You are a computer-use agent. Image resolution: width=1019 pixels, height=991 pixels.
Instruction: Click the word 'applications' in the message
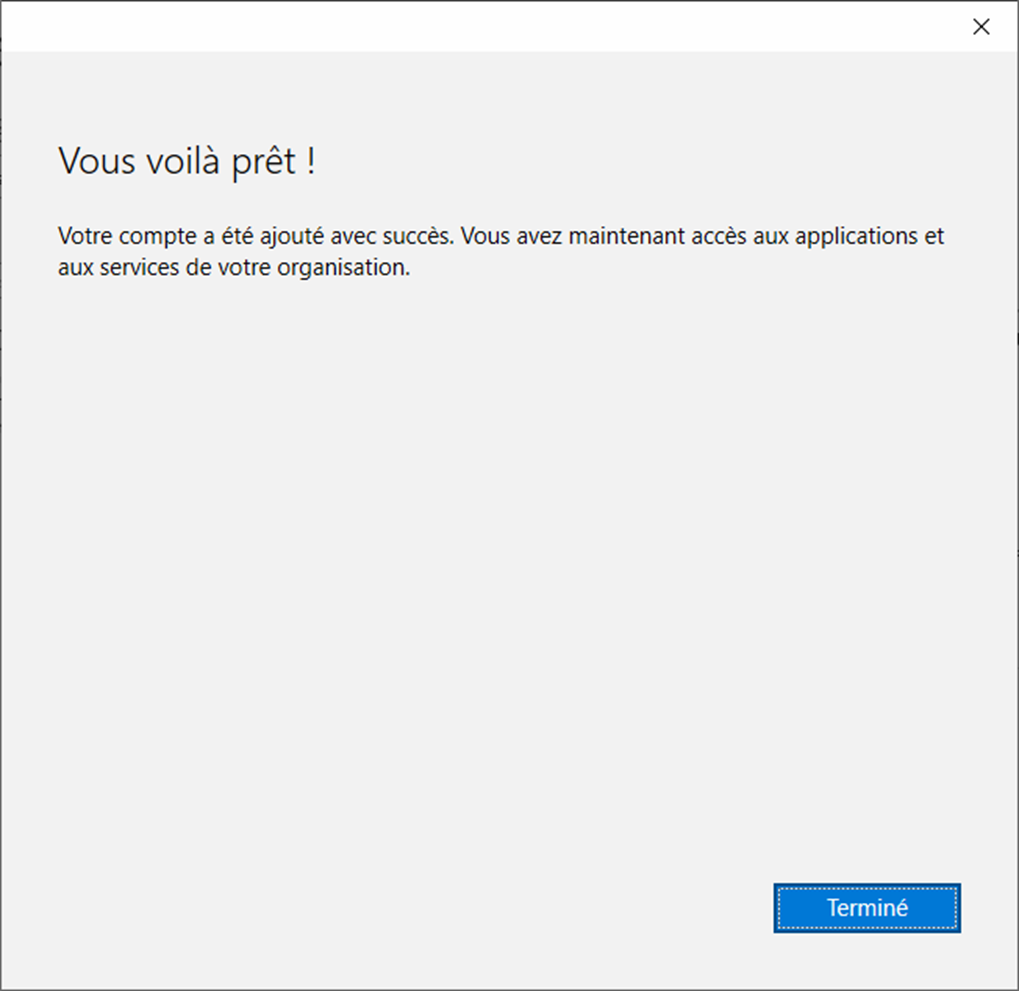point(859,238)
